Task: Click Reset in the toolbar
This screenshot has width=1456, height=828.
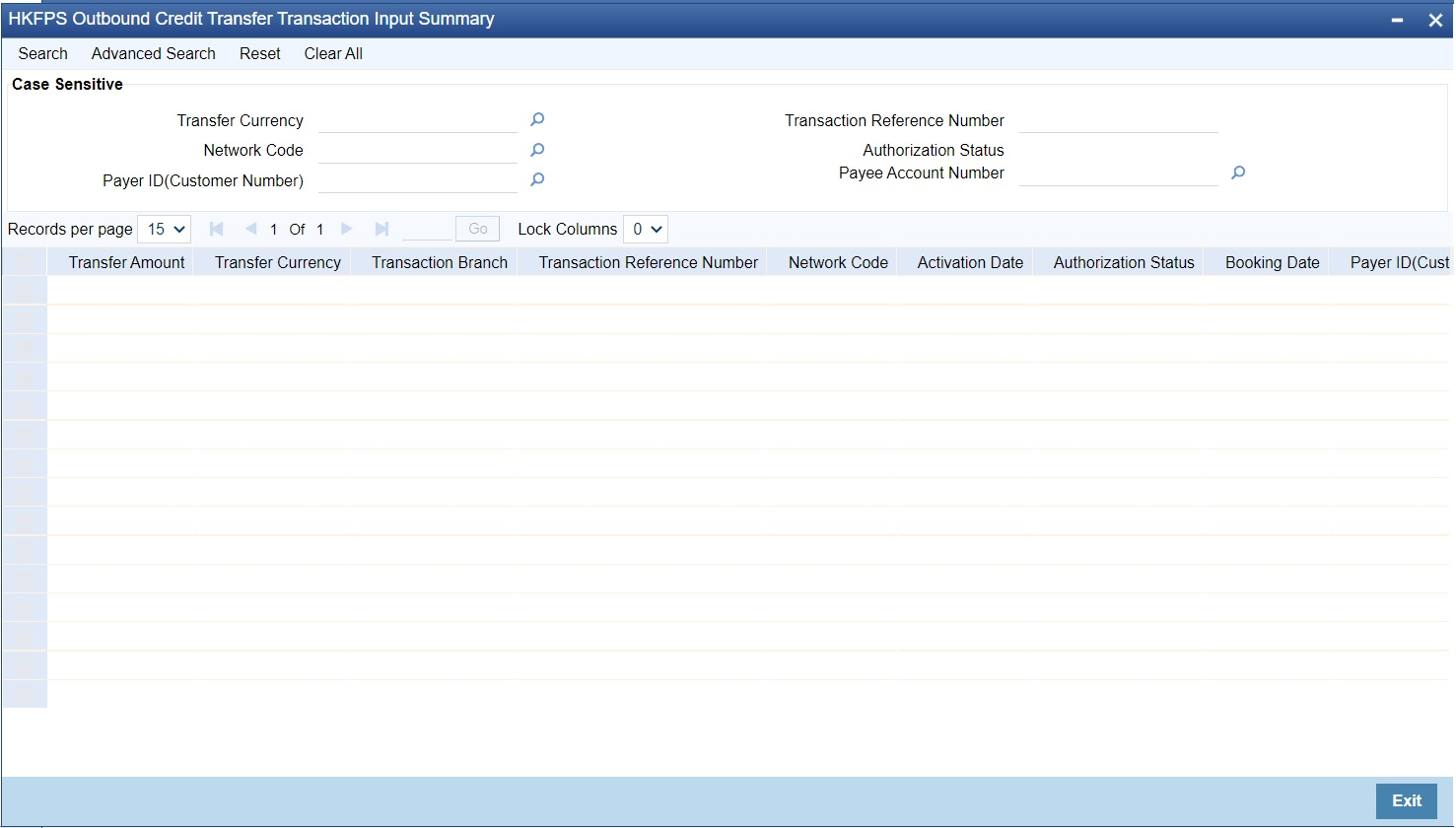Action: click(x=260, y=54)
